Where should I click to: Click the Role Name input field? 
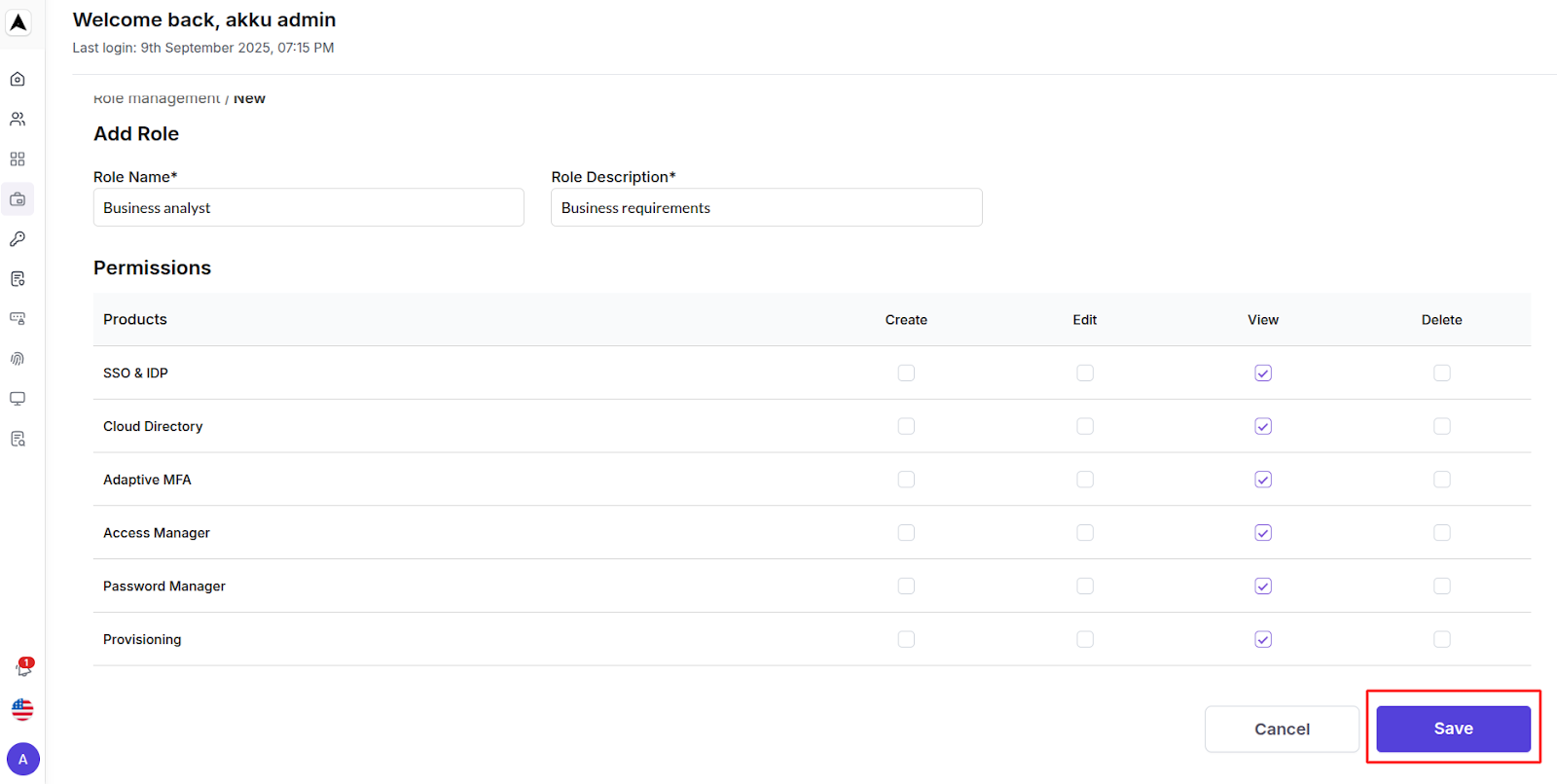(x=308, y=207)
